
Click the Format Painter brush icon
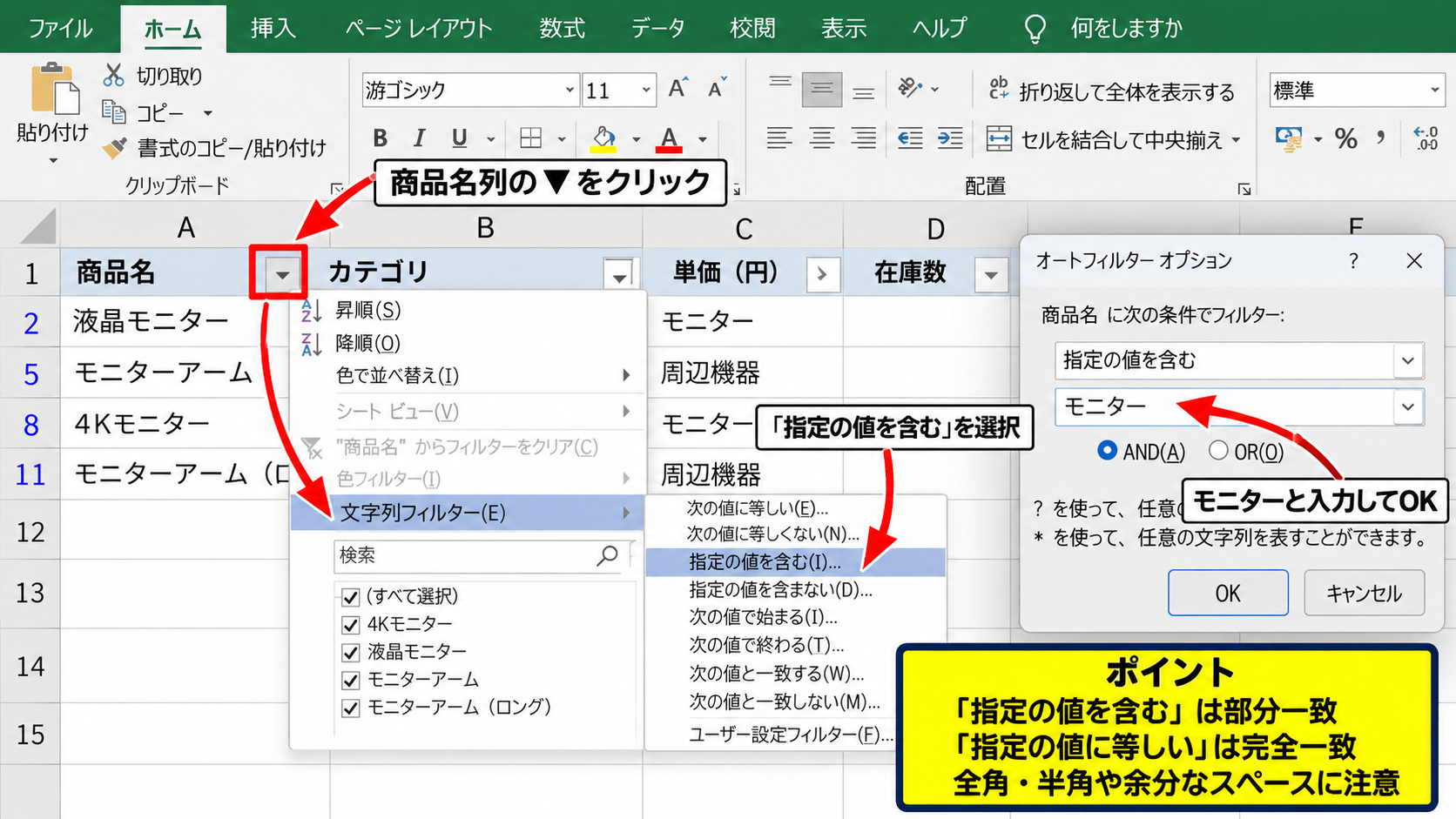click(x=114, y=148)
